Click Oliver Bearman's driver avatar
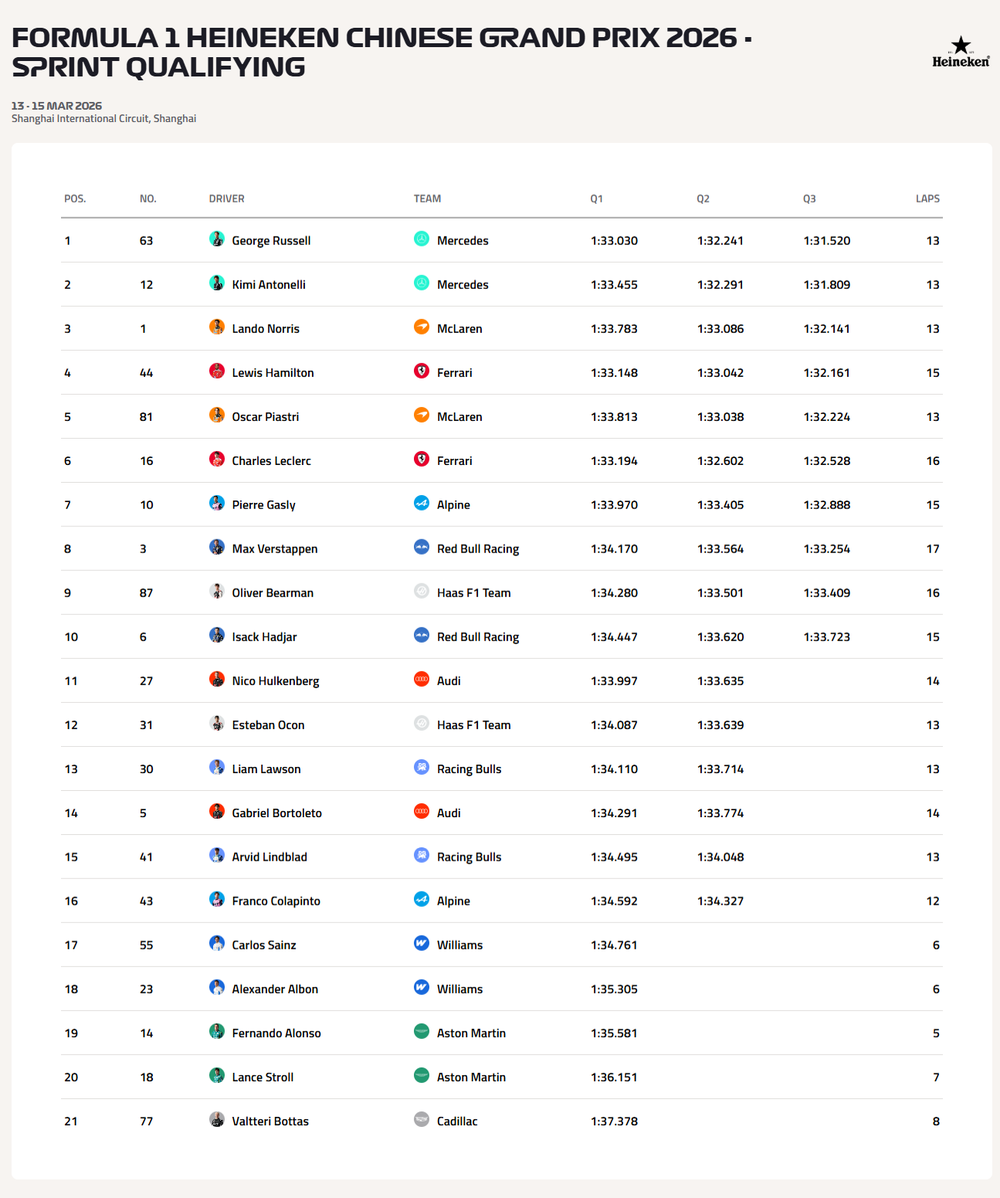This screenshot has width=1000, height=1198. 217,591
